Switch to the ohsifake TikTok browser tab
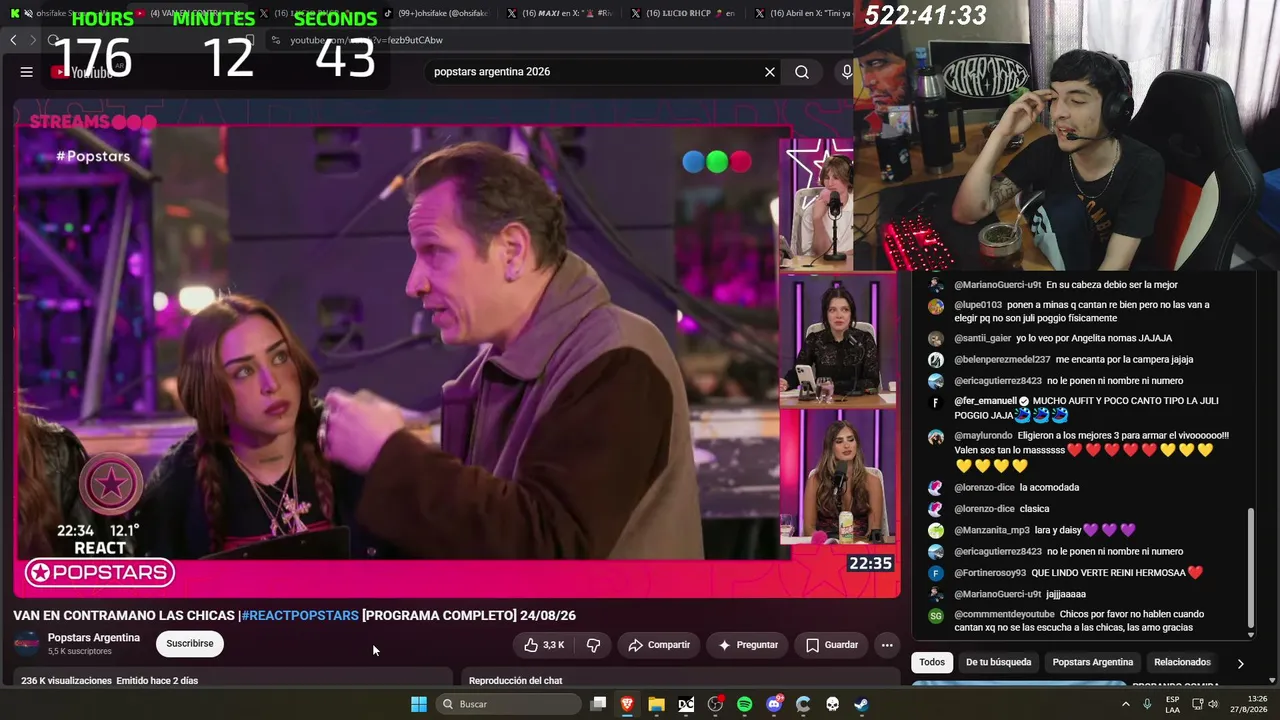Image resolution: width=1280 pixels, height=720 pixels. click(x=438, y=14)
